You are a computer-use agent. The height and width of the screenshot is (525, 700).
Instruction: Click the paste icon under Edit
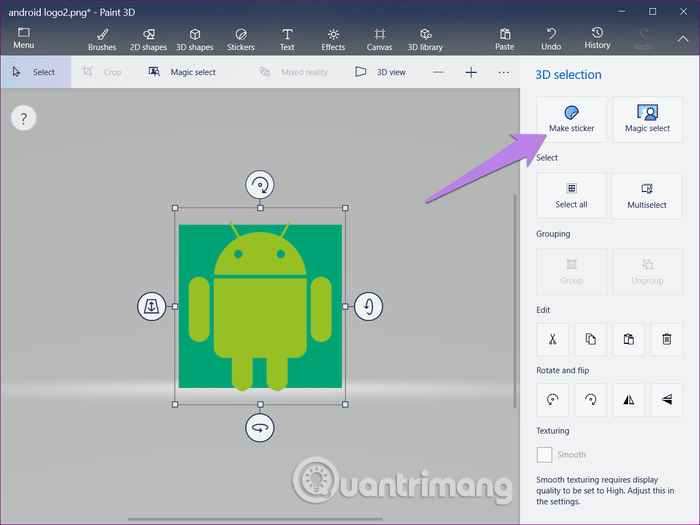[x=629, y=339]
